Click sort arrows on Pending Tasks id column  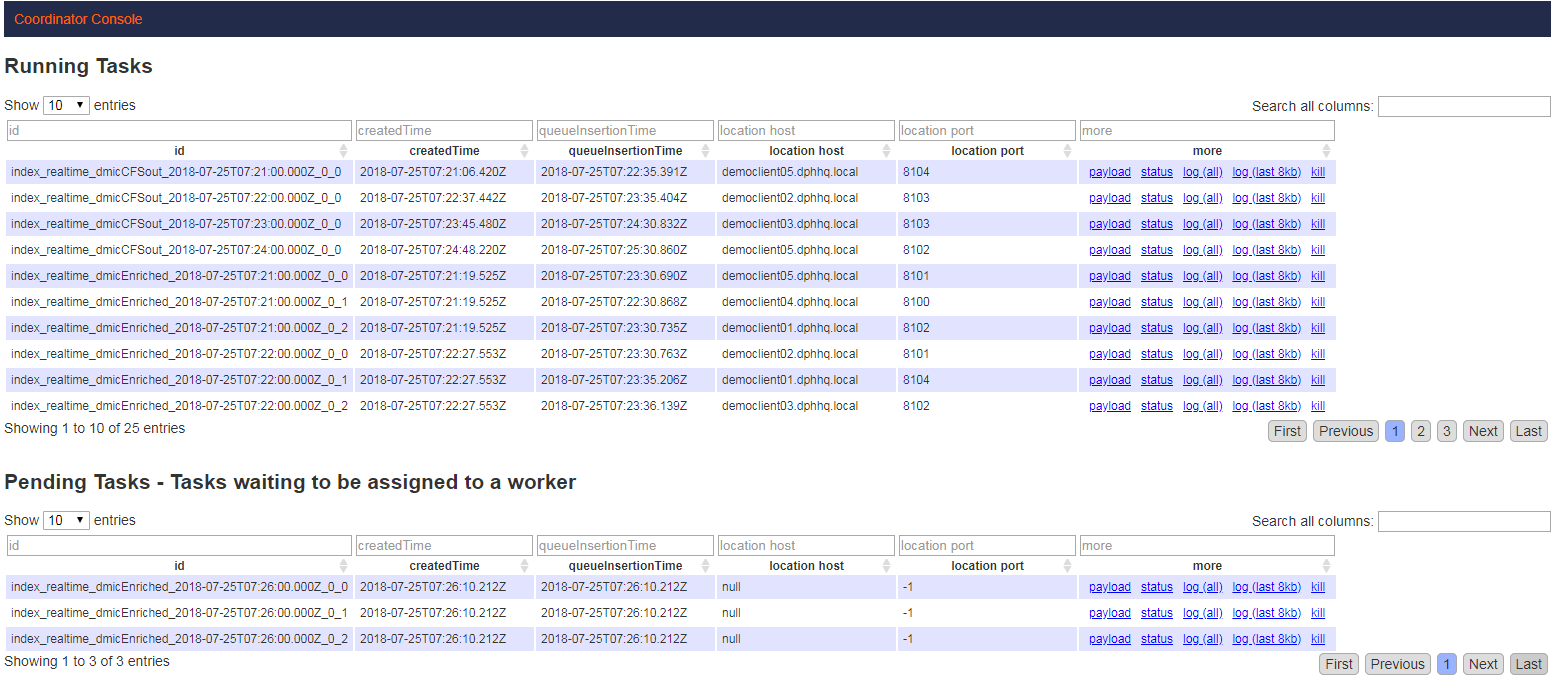343,566
